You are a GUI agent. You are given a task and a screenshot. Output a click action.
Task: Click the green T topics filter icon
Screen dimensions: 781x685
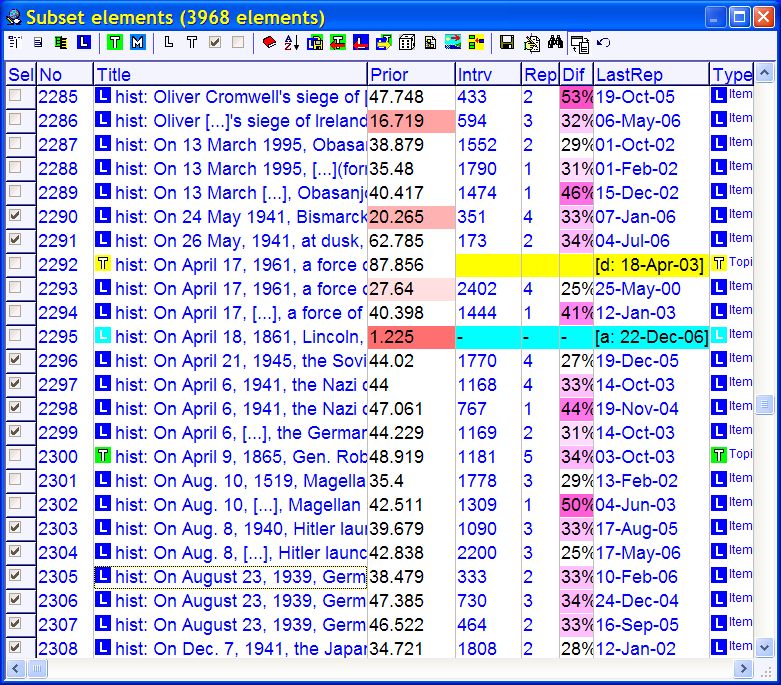tap(115, 43)
